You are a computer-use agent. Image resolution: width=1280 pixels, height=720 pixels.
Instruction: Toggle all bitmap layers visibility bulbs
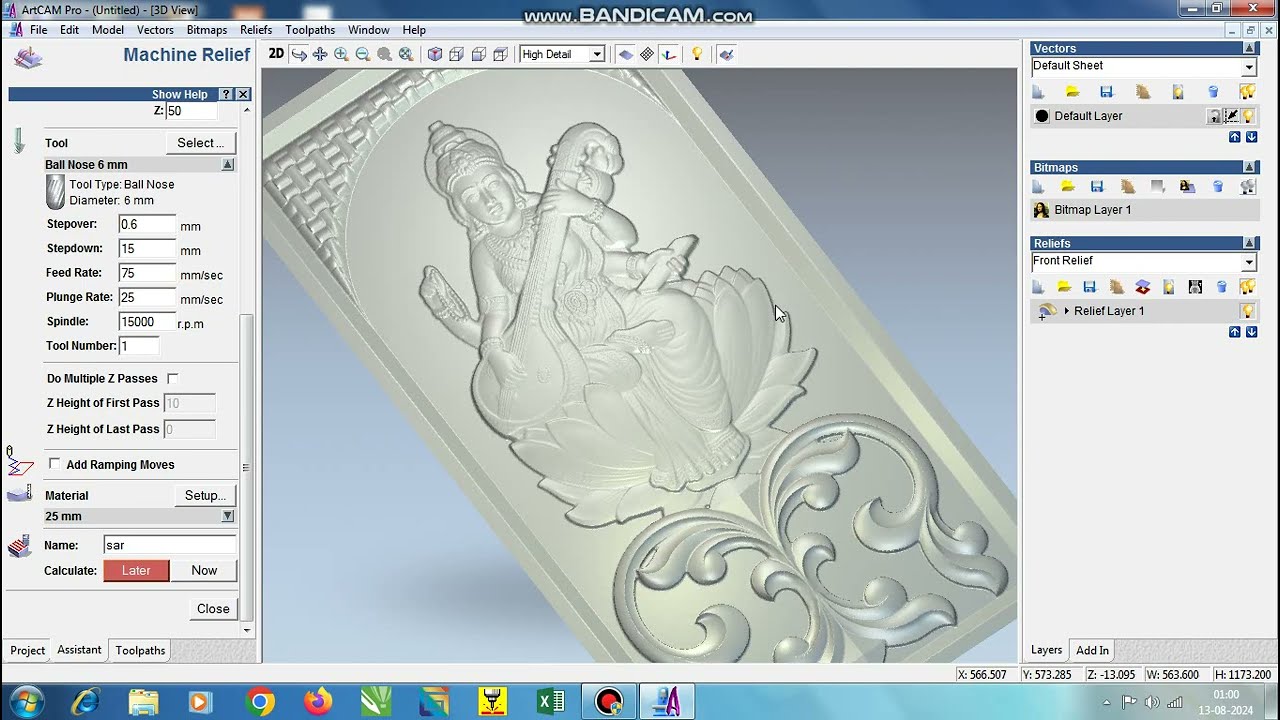tap(1248, 187)
